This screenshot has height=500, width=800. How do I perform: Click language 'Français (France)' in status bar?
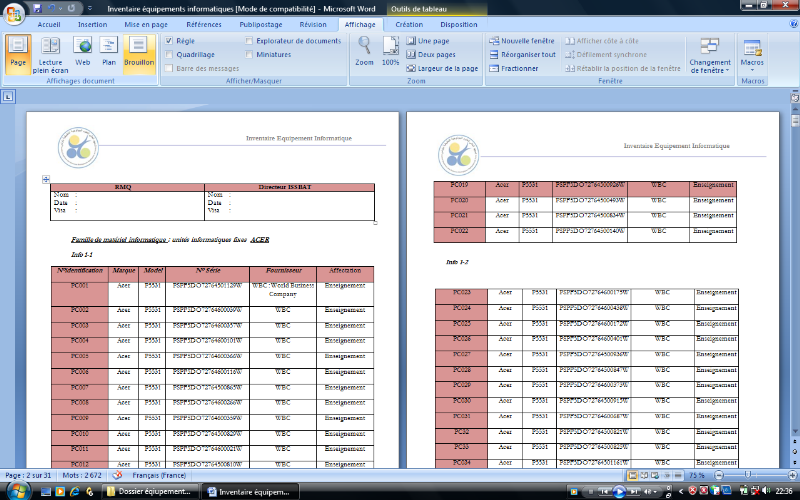click(x=159, y=475)
